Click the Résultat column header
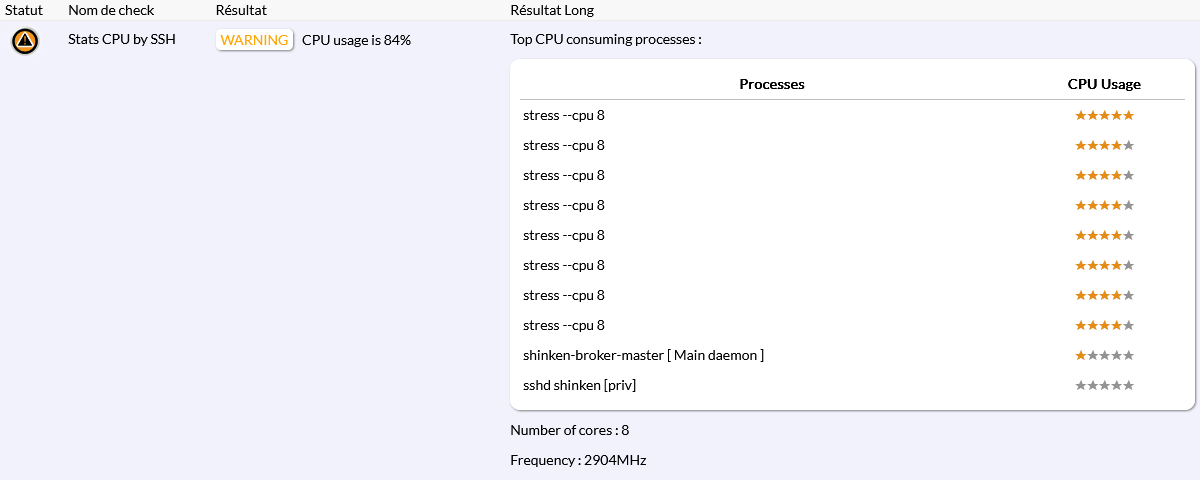 [241, 10]
